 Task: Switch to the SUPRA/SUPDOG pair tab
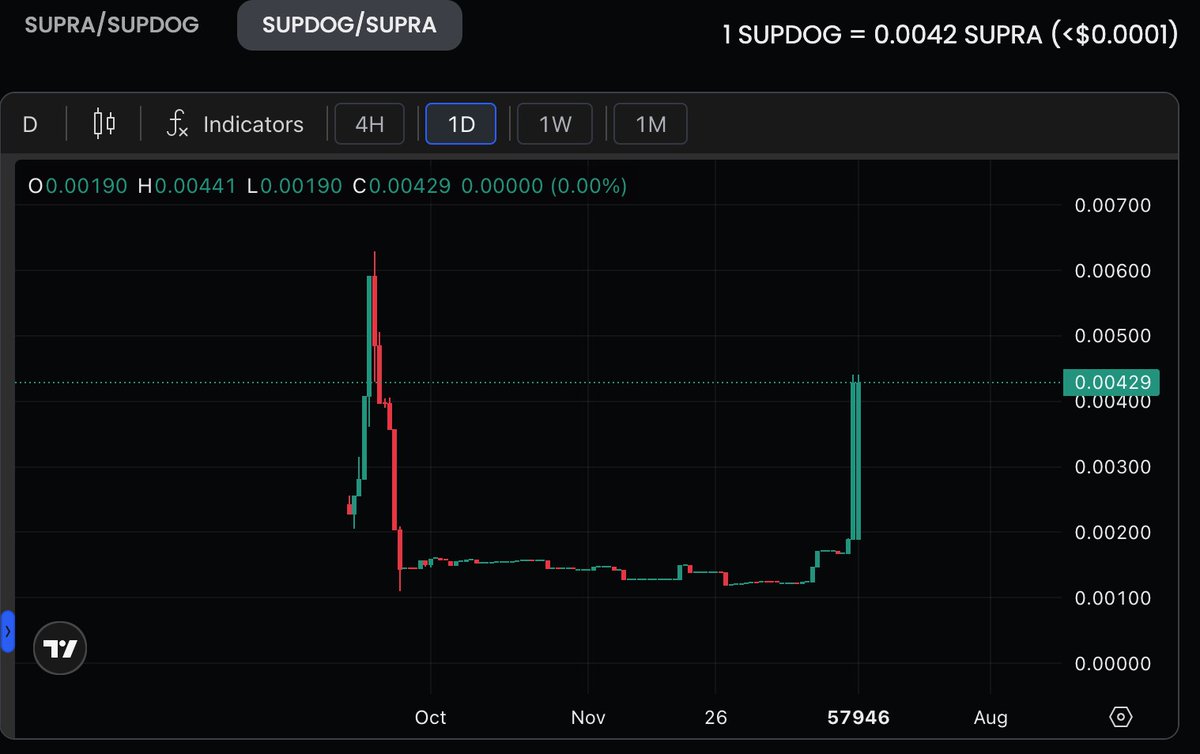[x=111, y=25]
